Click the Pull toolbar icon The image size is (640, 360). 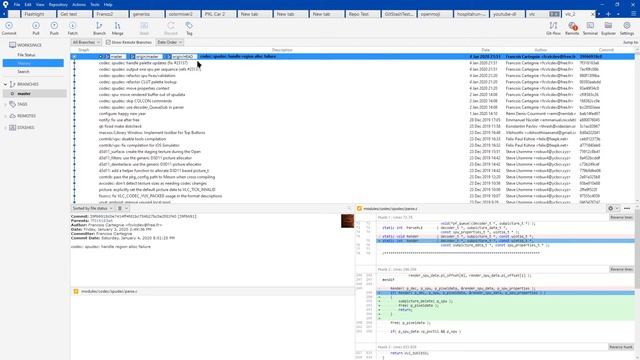point(36,26)
